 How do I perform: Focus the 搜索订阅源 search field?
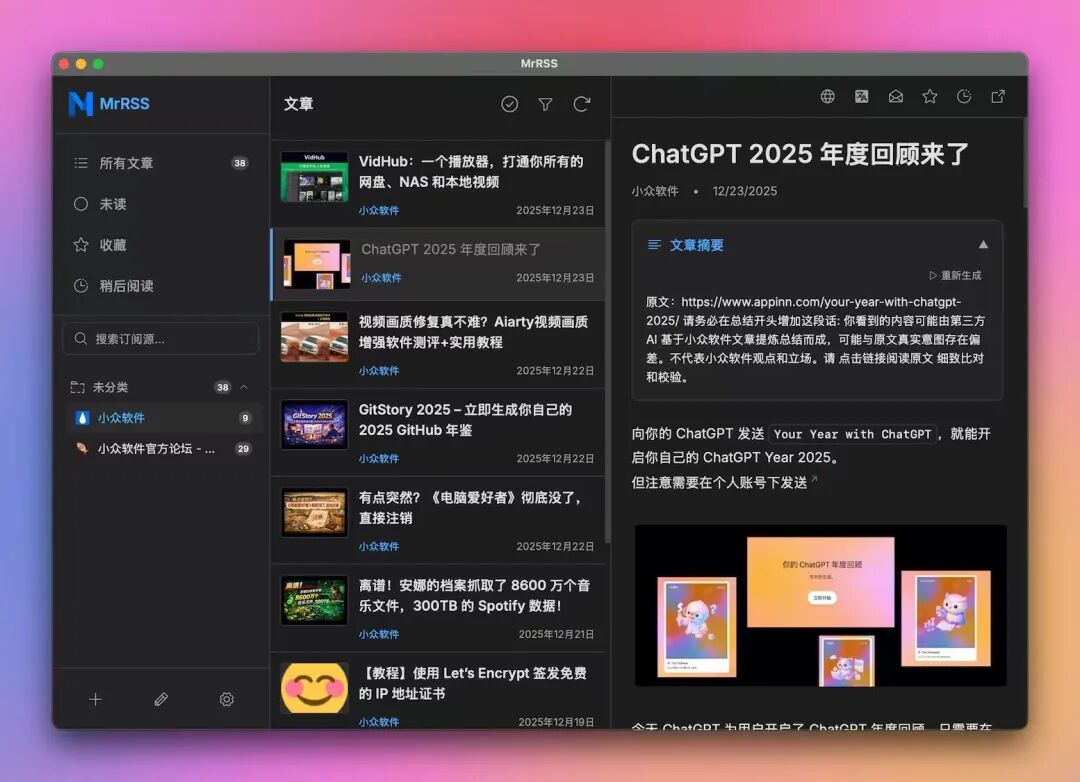161,339
